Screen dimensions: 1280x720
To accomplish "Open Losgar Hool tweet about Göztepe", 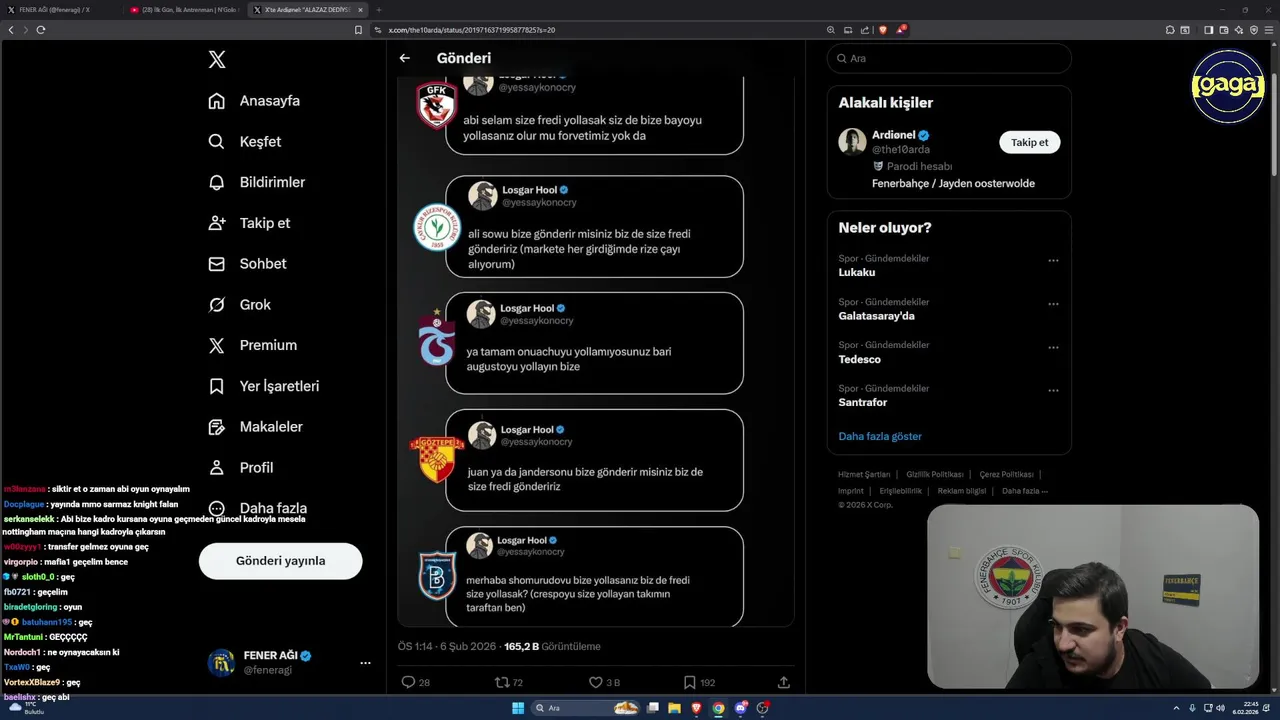I will coord(594,460).
